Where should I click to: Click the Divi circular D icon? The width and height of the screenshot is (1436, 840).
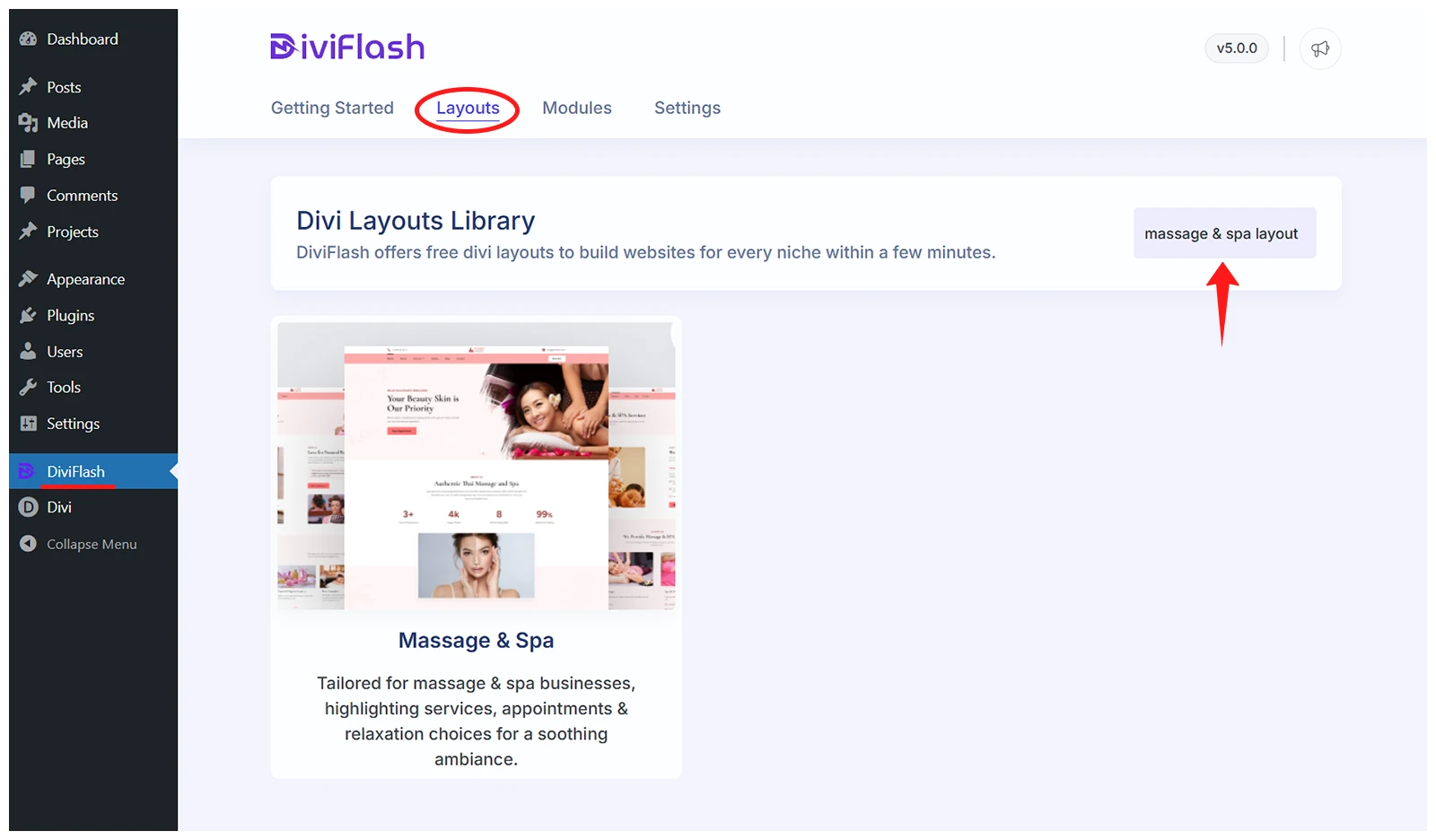pos(29,507)
